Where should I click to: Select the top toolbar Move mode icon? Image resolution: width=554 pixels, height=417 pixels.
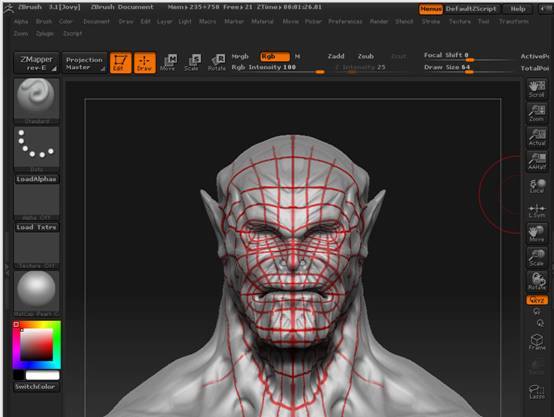coord(169,63)
